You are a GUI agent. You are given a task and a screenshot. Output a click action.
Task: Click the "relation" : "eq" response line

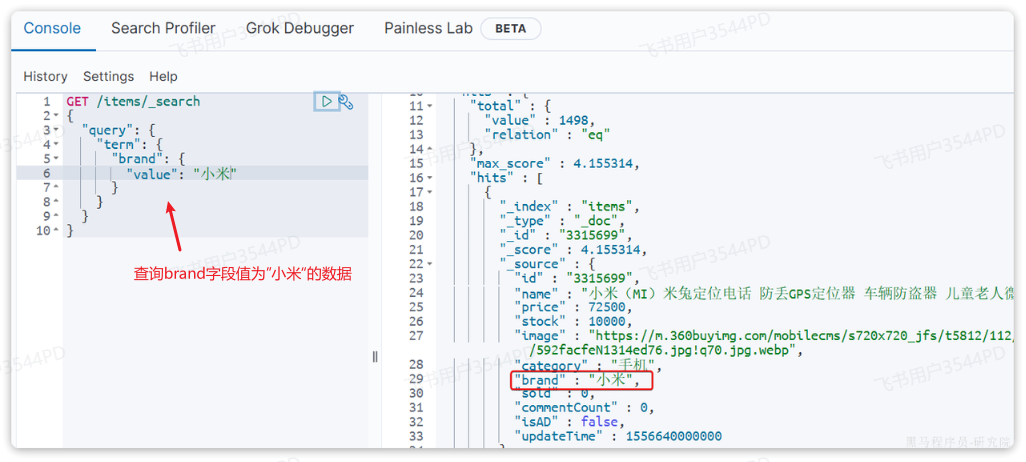547,135
